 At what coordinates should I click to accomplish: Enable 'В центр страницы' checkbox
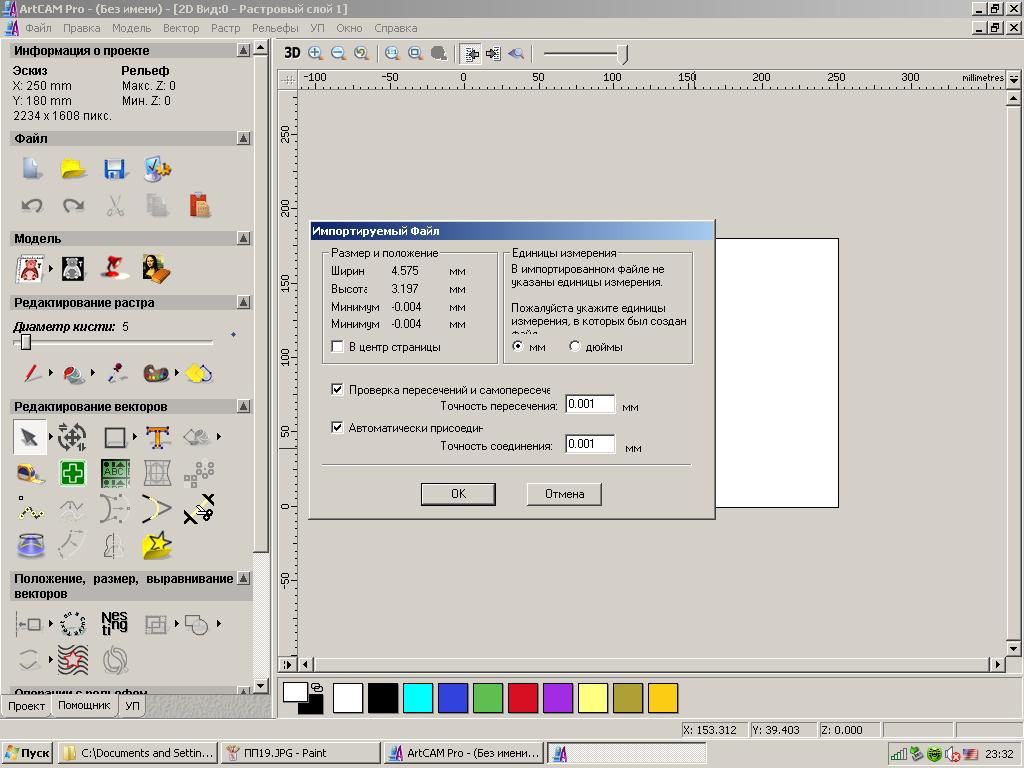pos(338,347)
